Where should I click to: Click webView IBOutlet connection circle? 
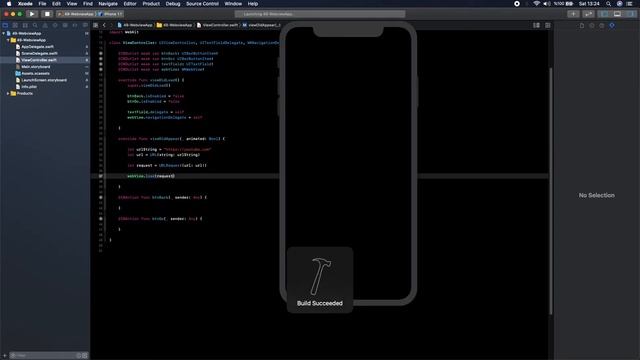pyautogui.click(x=101, y=69)
